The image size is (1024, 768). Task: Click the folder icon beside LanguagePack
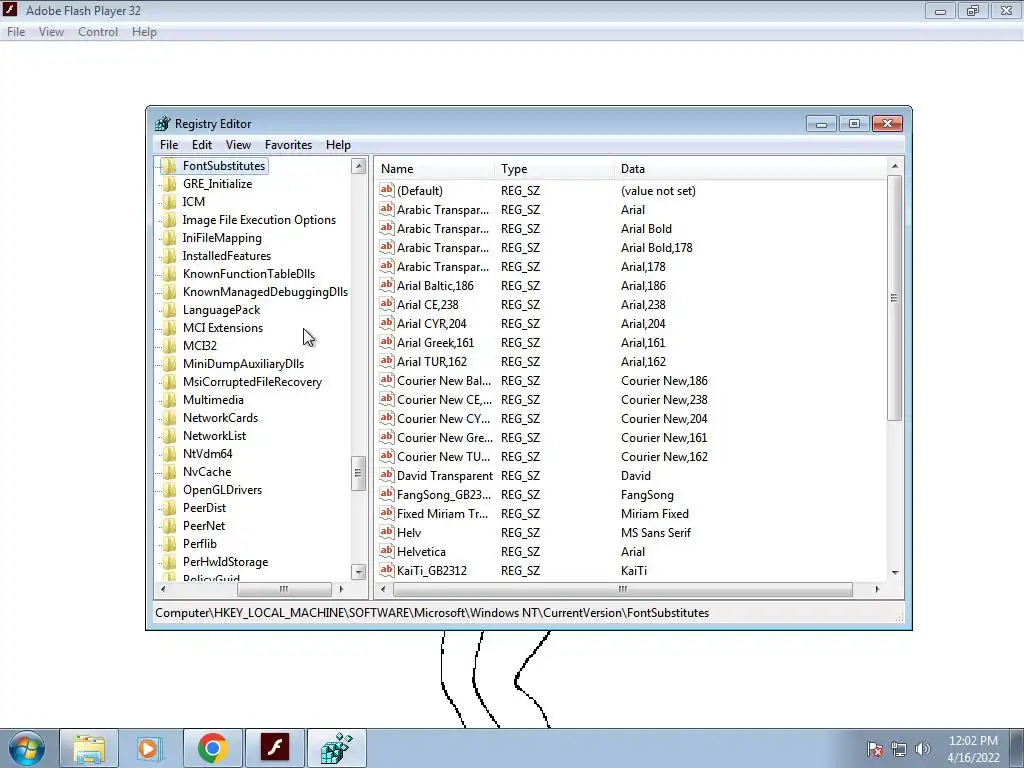click(169, 310)
